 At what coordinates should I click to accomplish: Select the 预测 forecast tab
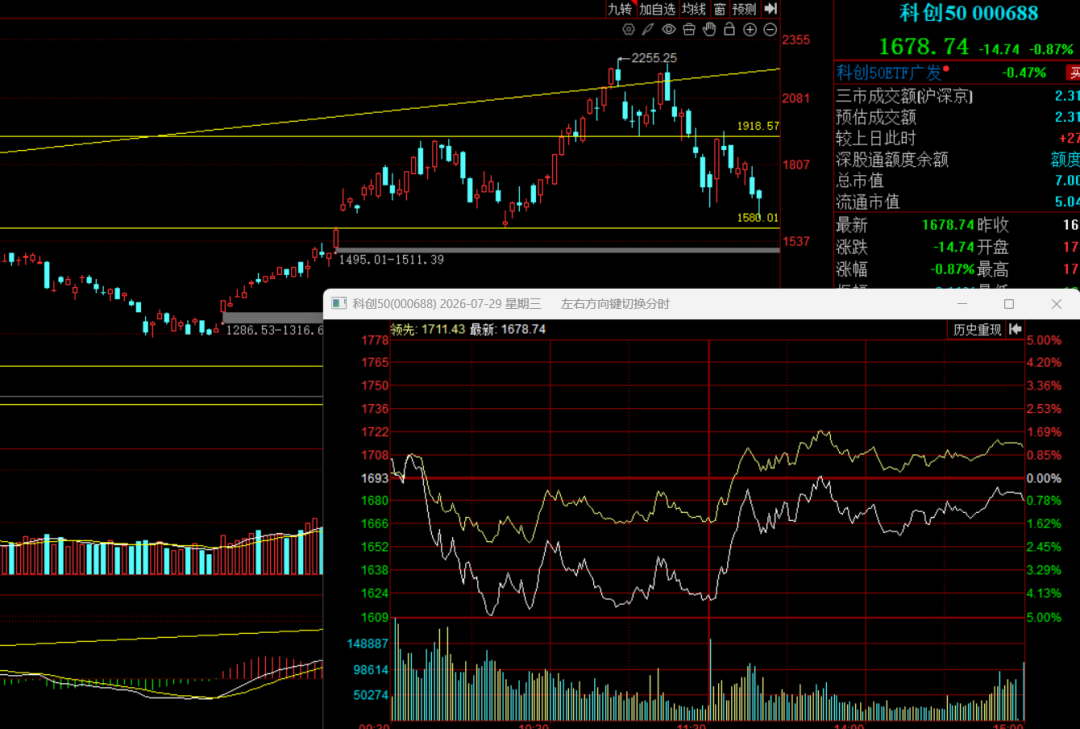tap(745, 9)
